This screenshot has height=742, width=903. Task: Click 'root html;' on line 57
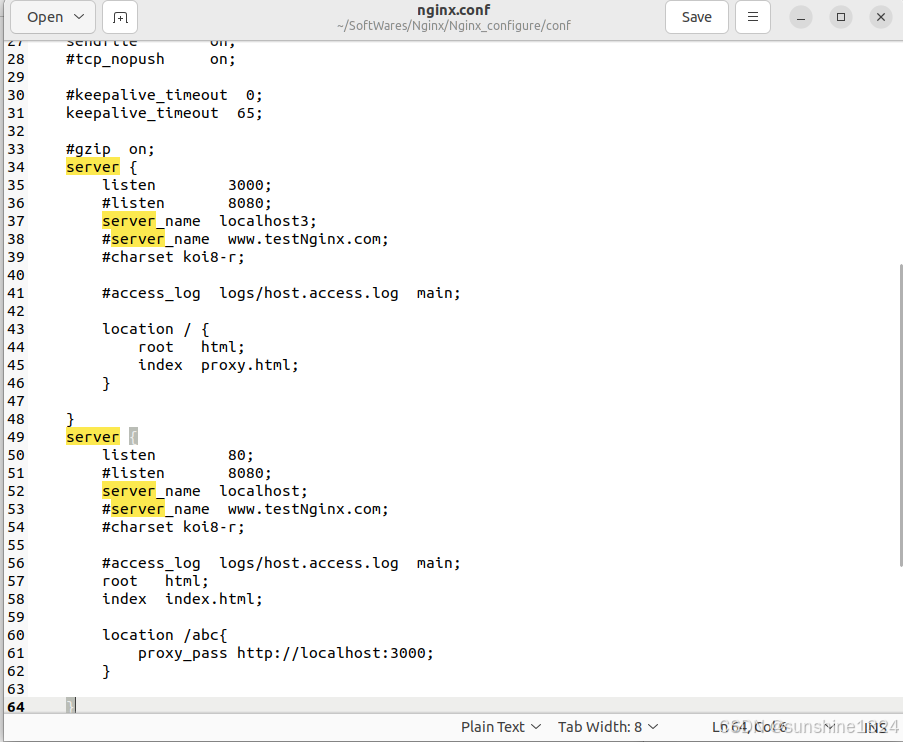[155, 581]
